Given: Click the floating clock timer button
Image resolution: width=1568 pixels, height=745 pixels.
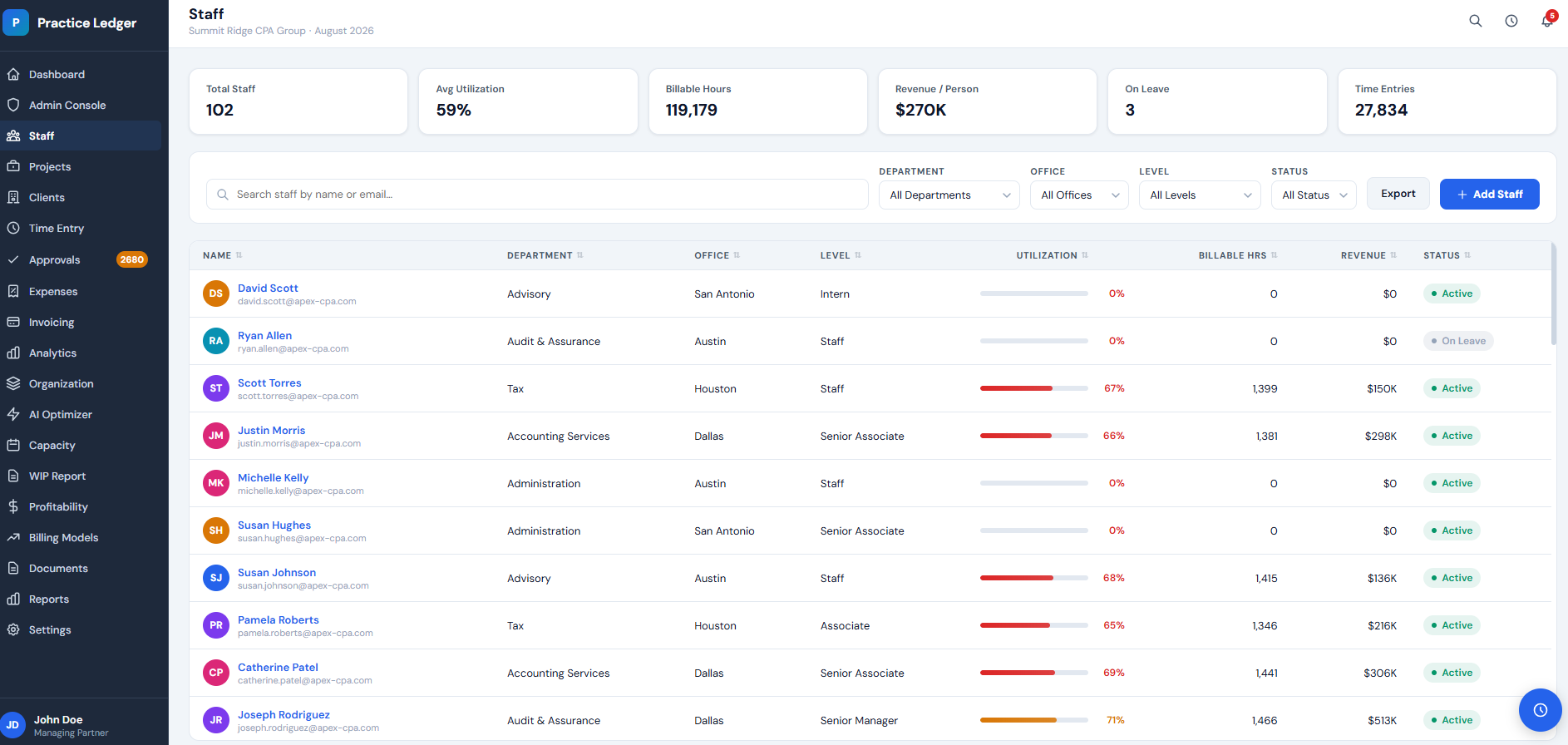Looking at the screenshot, I should (x=1541, y=710).
